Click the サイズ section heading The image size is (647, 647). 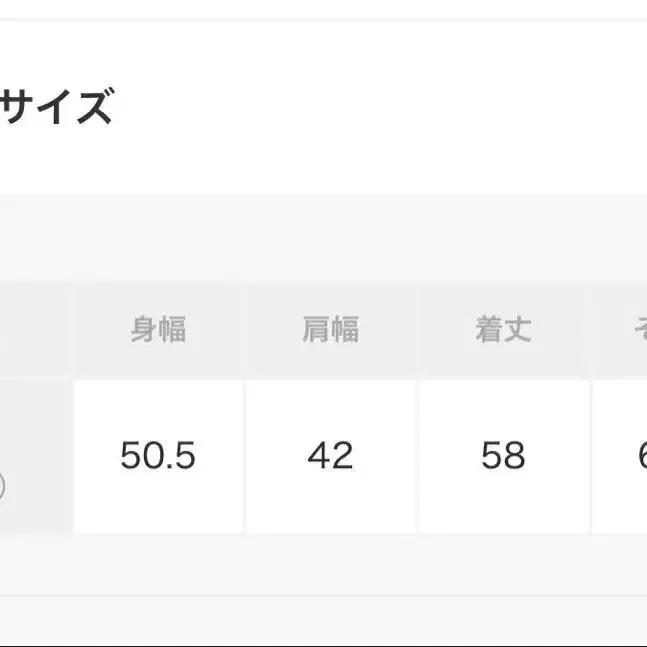(x=55, y=107)
